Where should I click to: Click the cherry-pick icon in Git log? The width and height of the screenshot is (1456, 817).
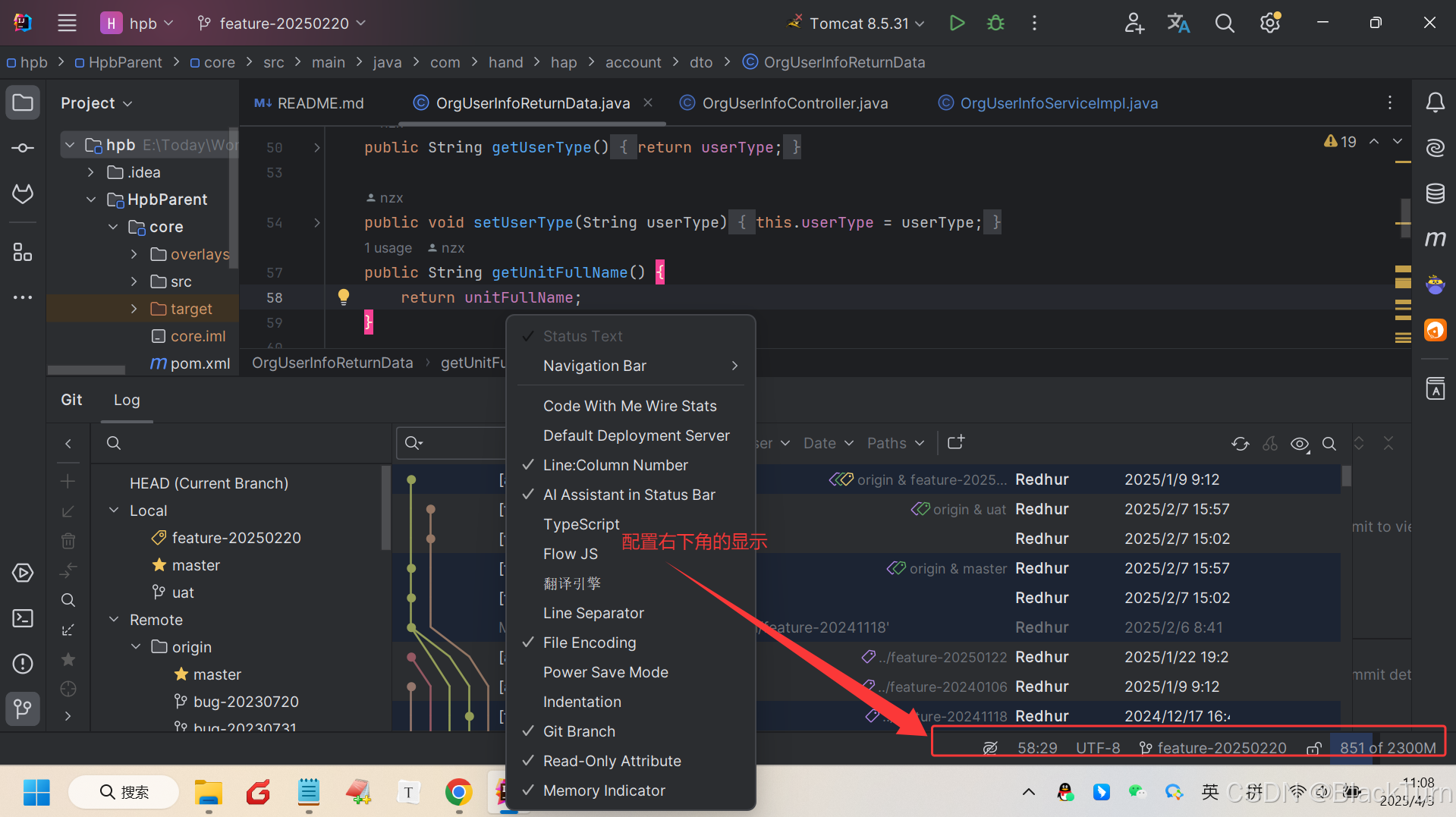[x=1270, y=444]
